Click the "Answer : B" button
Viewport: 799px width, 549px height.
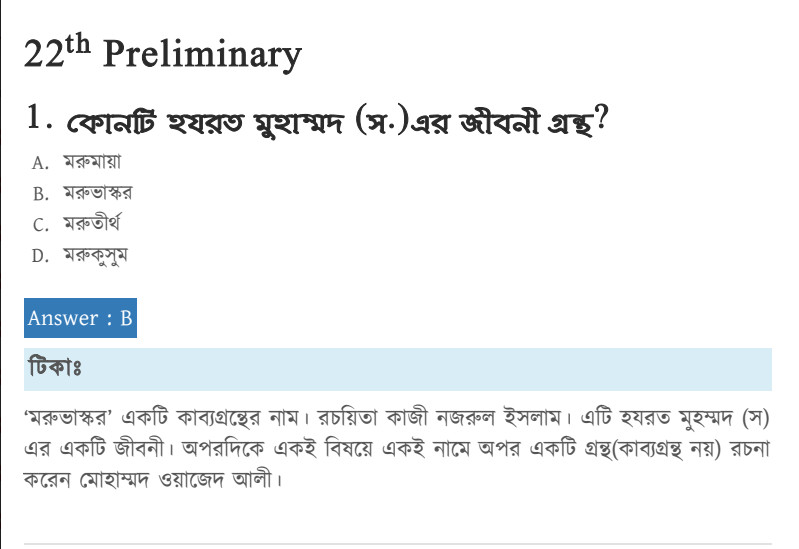[80, 319]
